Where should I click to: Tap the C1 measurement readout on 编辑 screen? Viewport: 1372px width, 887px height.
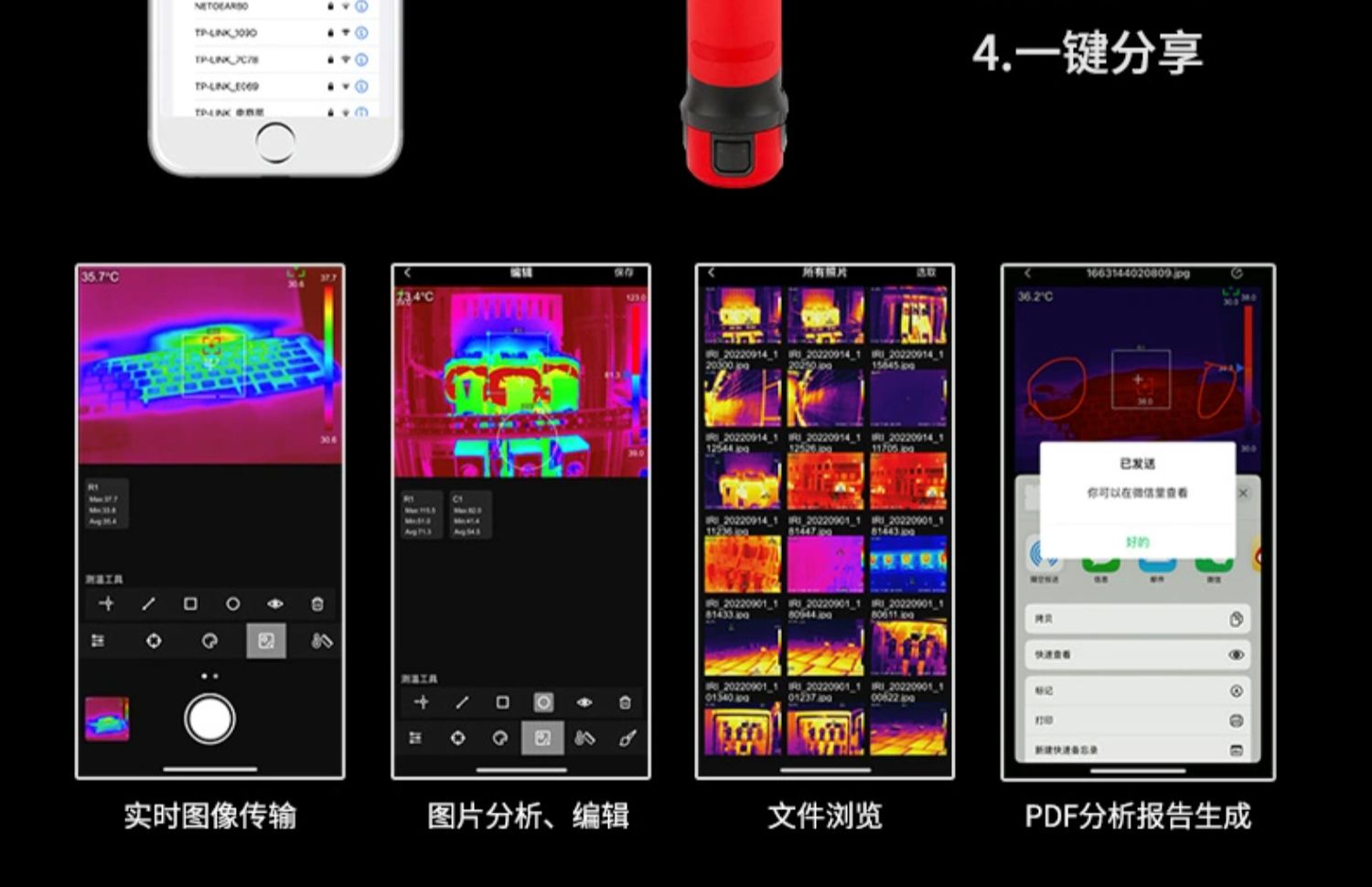click(x=469, y=515)
